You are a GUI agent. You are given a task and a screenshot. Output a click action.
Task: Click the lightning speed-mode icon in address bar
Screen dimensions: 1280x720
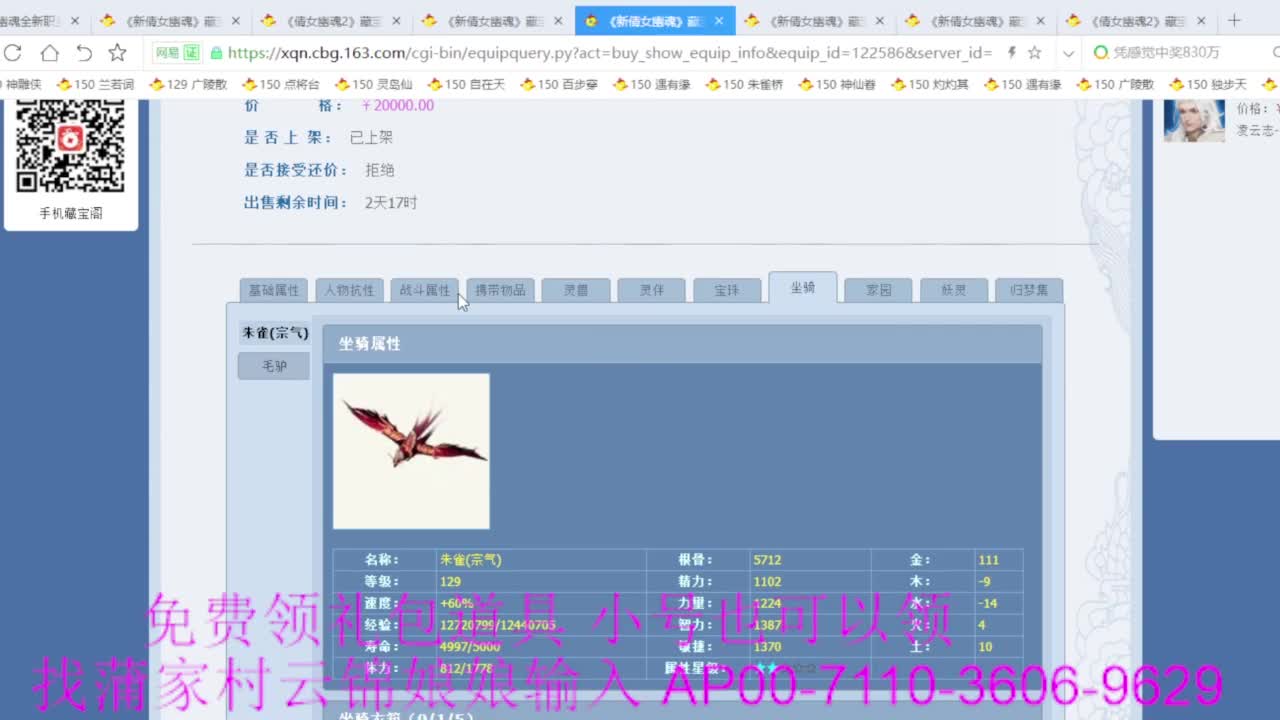click(x=1012, y=53)
